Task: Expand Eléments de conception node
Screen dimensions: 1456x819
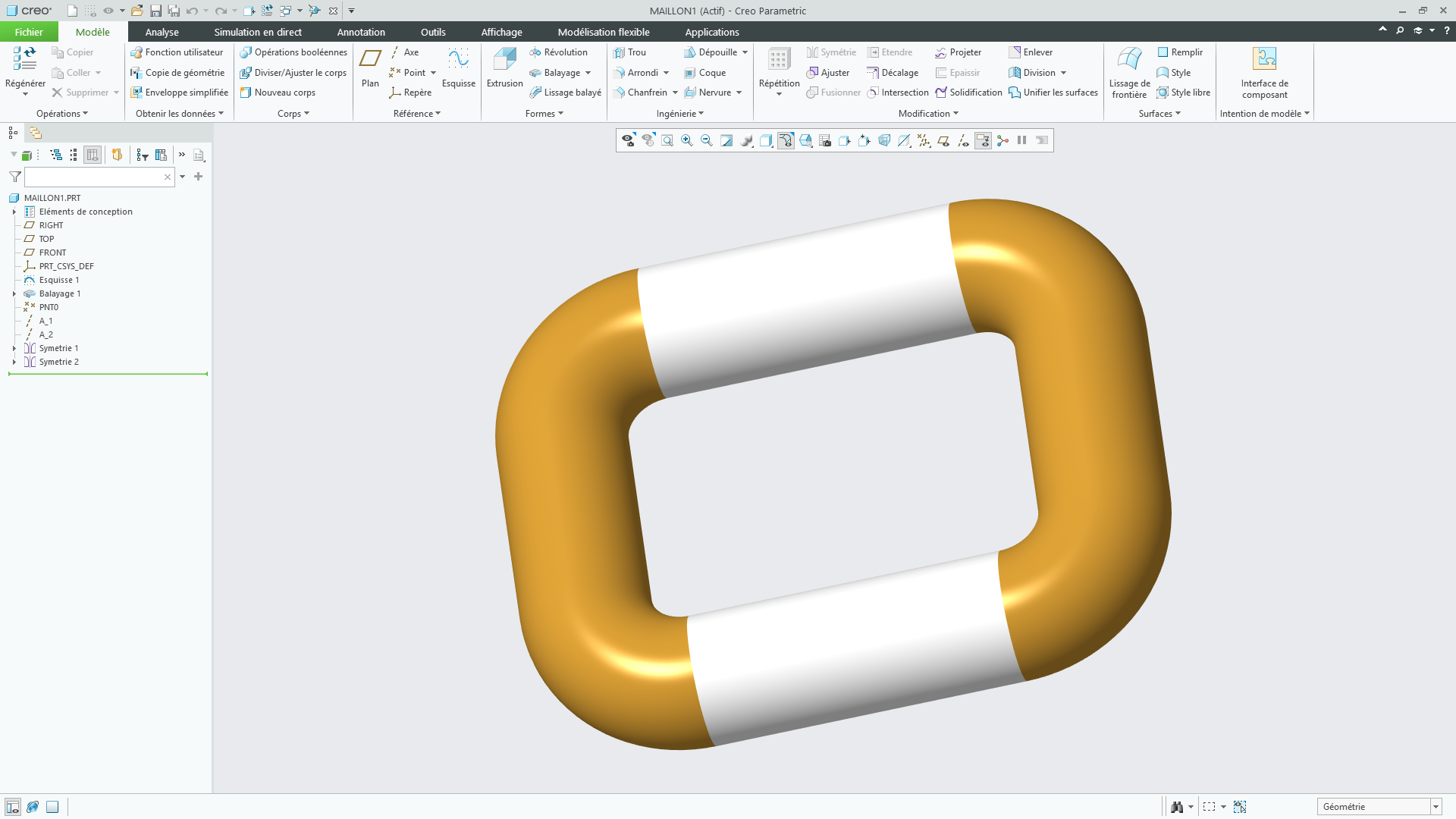Action: (14, 212)
